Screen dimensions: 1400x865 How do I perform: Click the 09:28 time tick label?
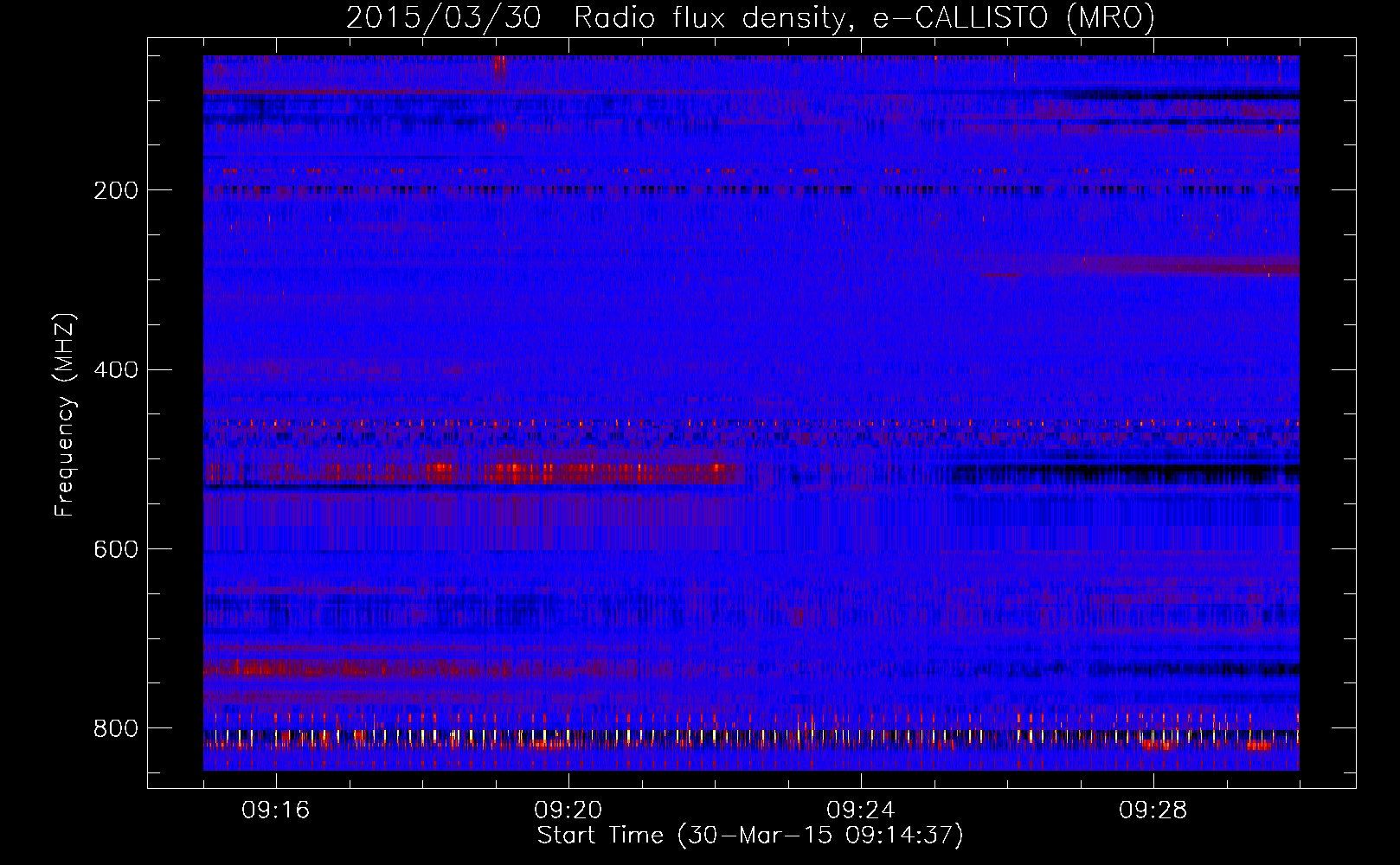point(1153,811)
